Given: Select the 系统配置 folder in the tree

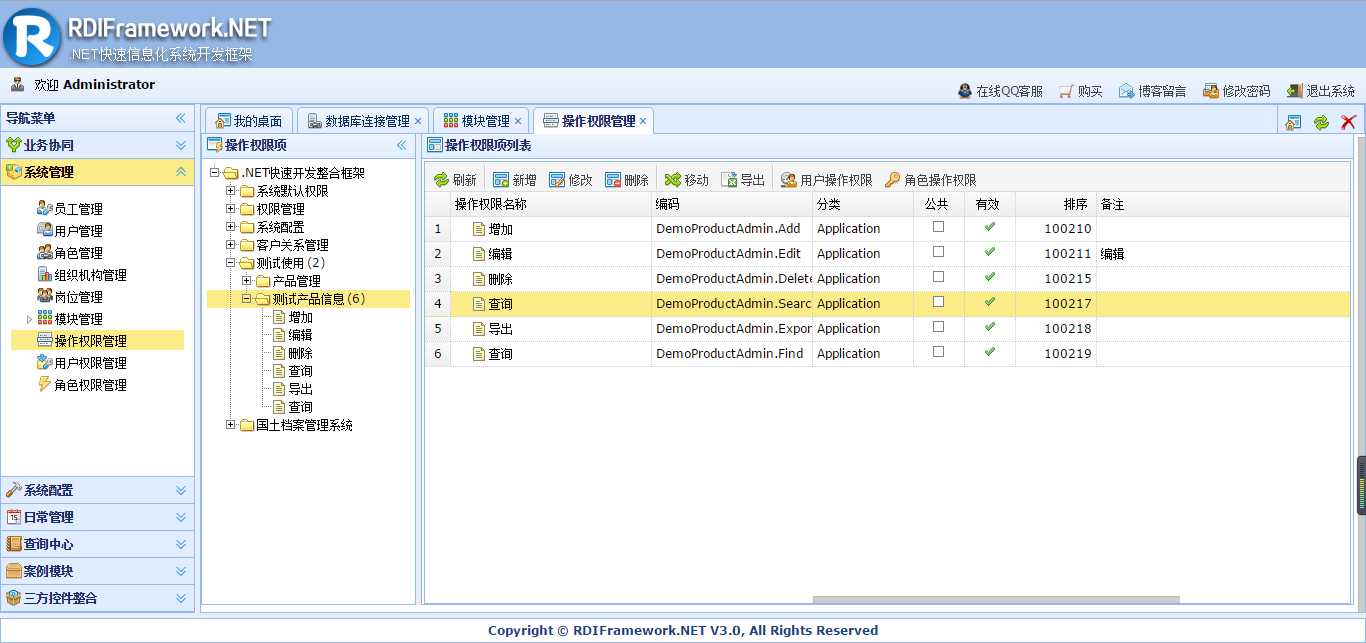Looking at the screenshot, I should 280,227.
